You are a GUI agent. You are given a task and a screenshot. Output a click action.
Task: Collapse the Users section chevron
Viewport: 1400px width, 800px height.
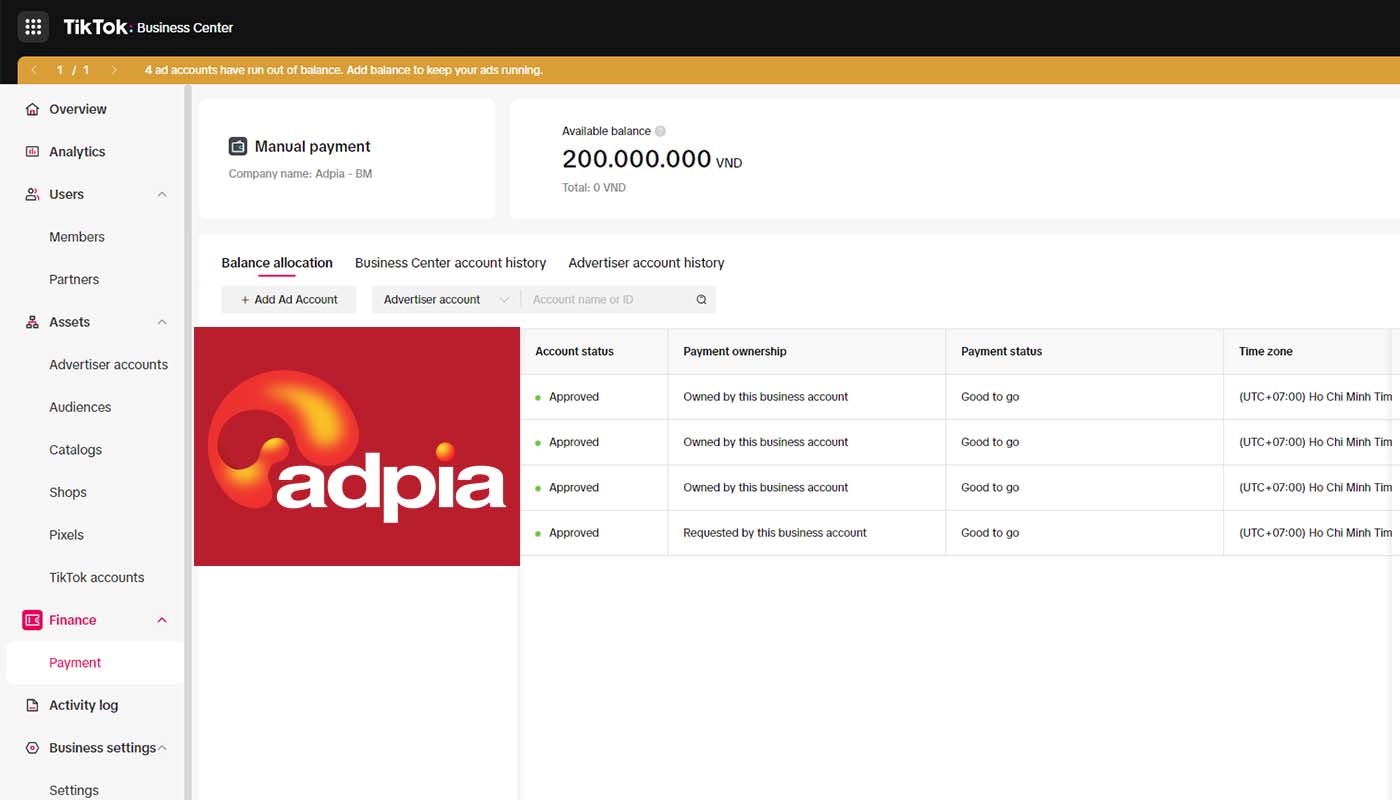(x=162, y=194)
